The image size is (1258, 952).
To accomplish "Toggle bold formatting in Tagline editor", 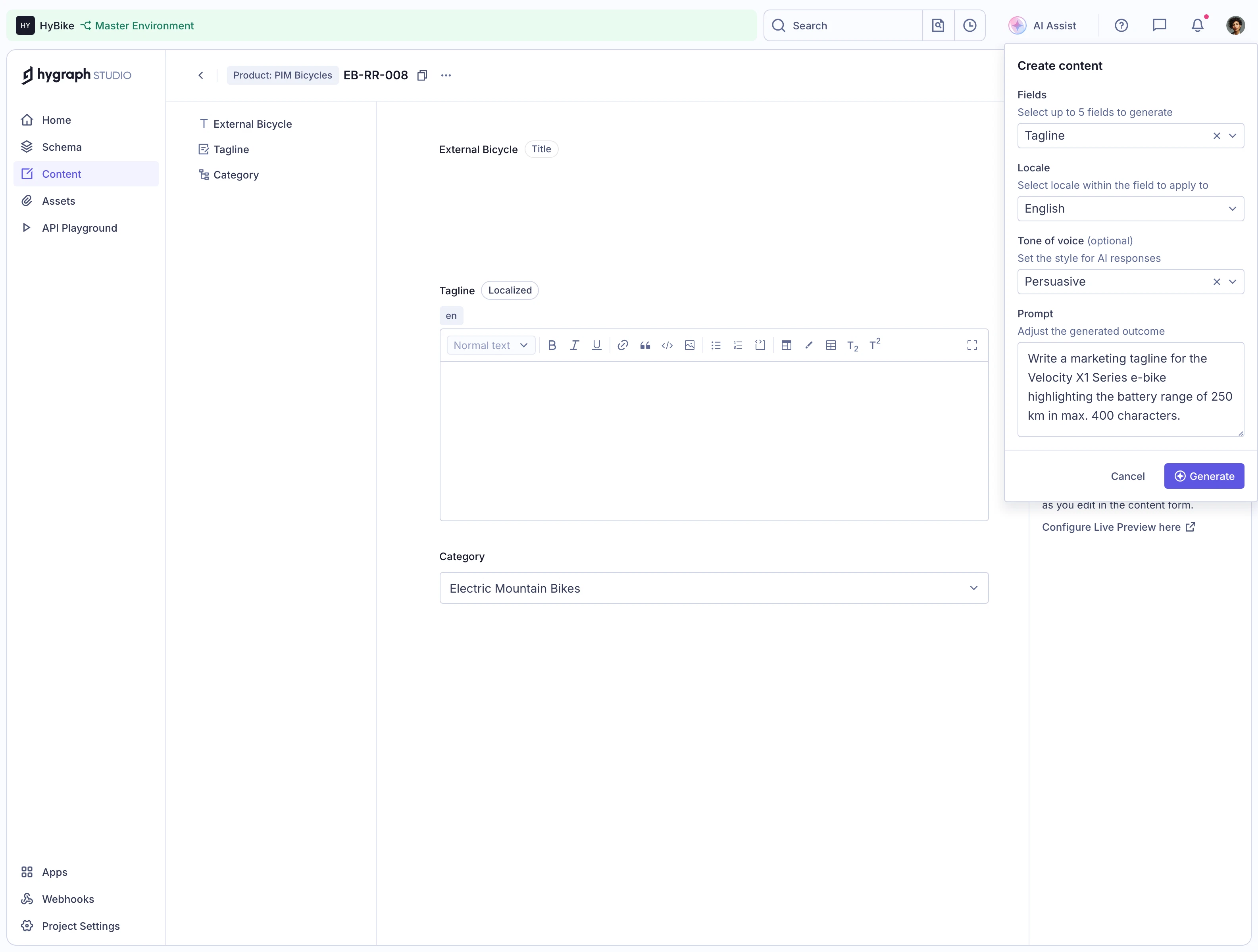I will click(552, 345).
